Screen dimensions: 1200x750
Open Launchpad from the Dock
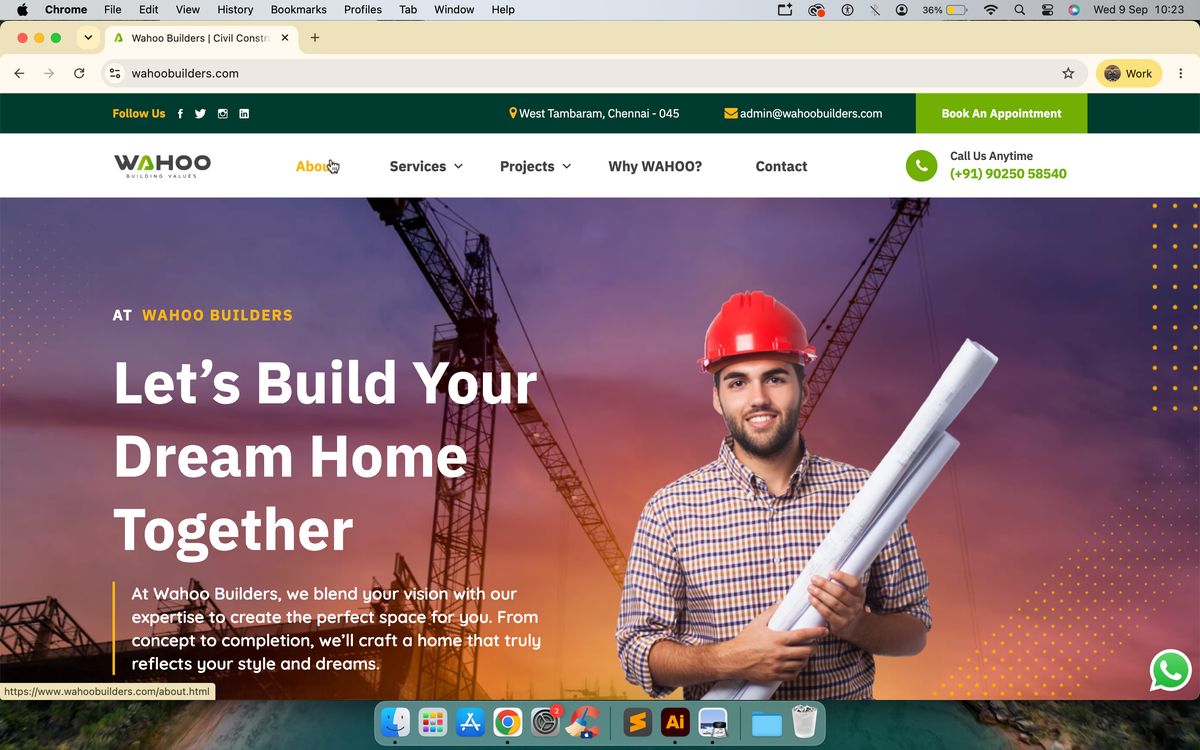(433, 722)
